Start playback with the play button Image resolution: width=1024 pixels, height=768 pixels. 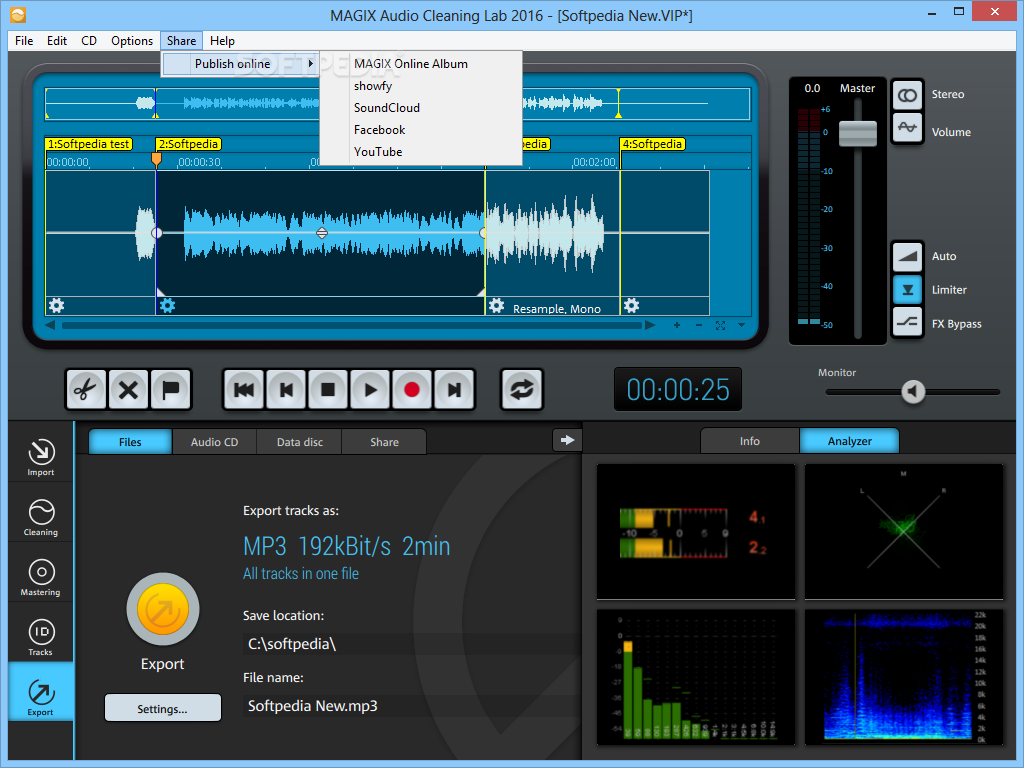pyautogui.click(x=370, y=390)
